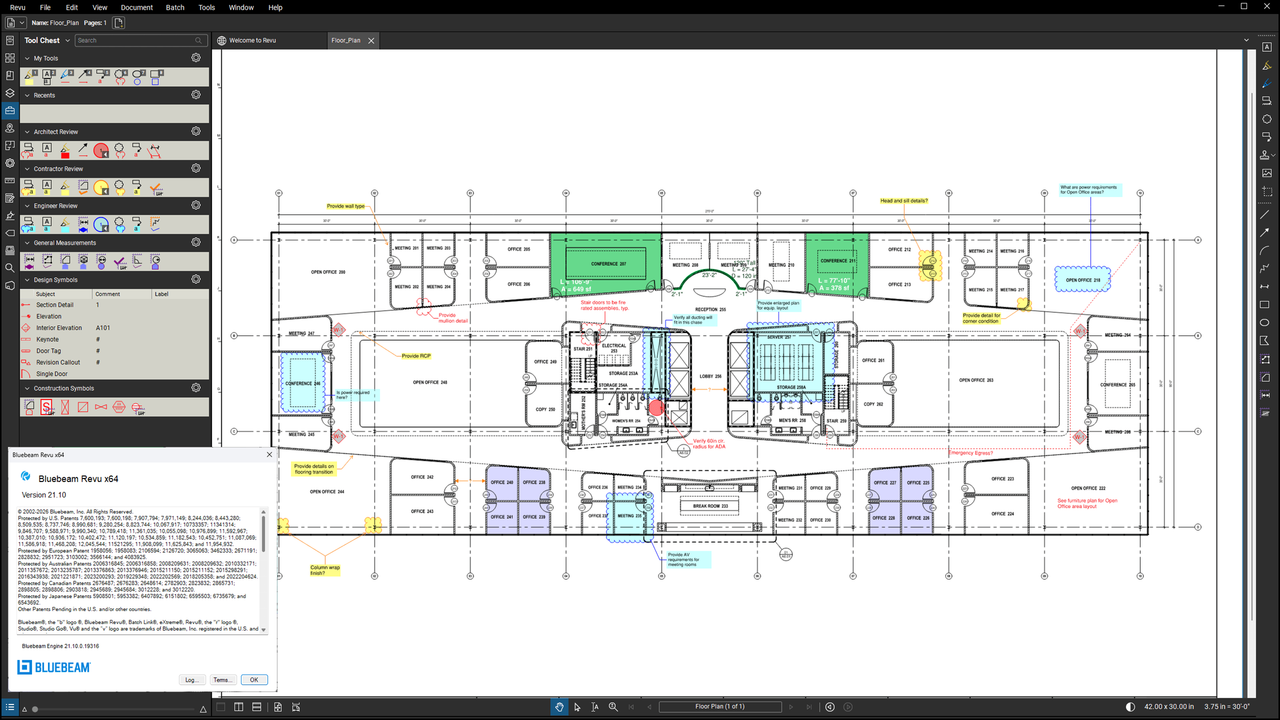Open the Thumbnails panel in left sidebar

click(10, 58)
